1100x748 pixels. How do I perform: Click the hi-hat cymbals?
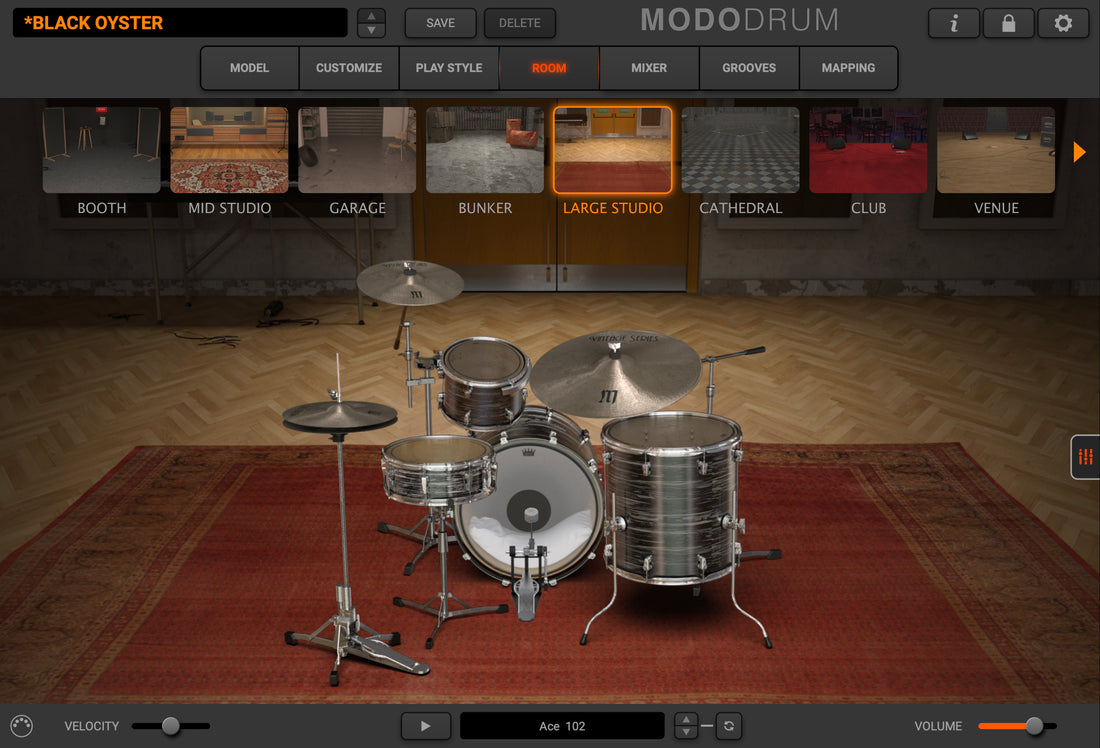pos(340,416)
